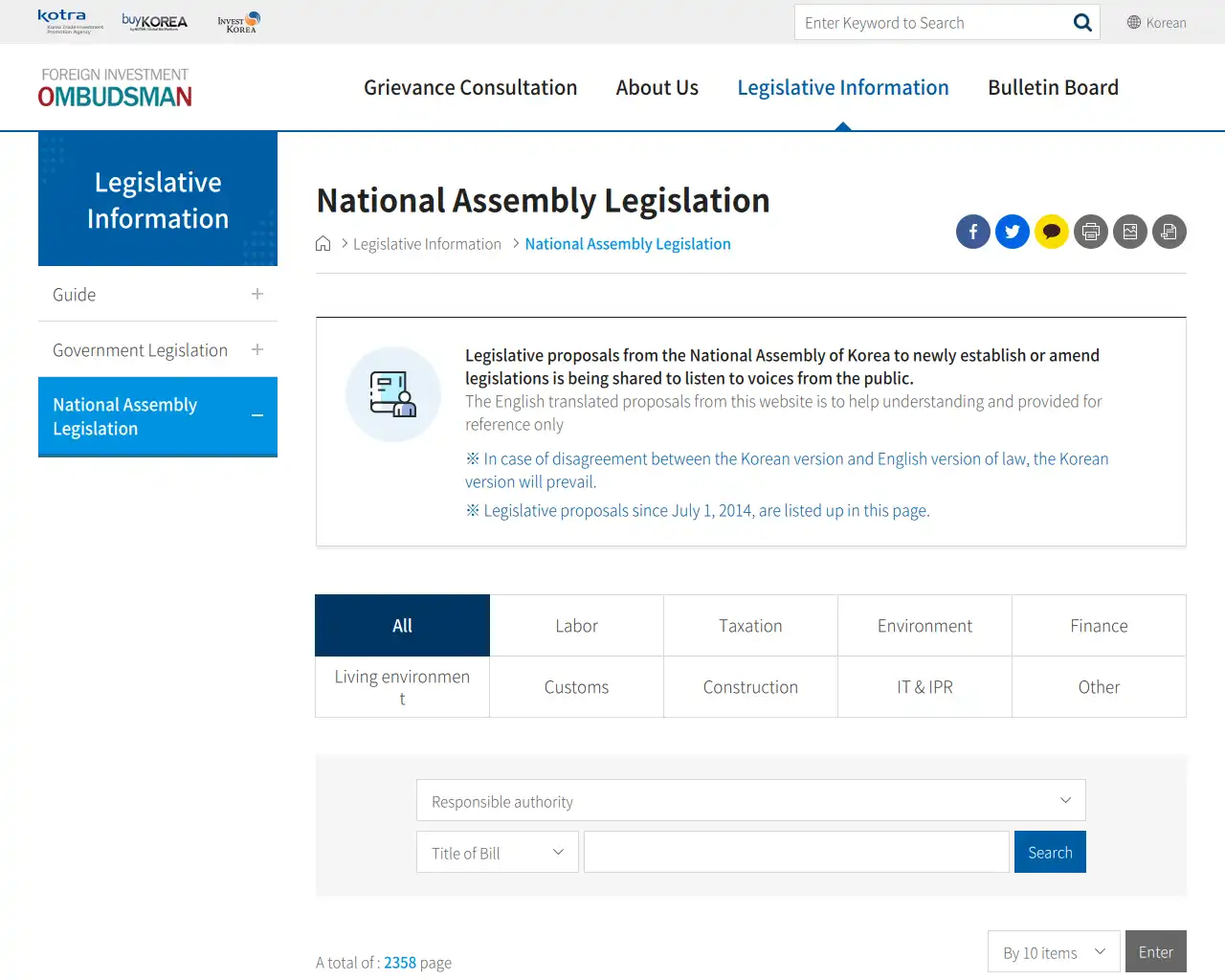Open the Responsible authority dropdown
The width and height of the screenshot is (1225, 980).
click(750, 801)
